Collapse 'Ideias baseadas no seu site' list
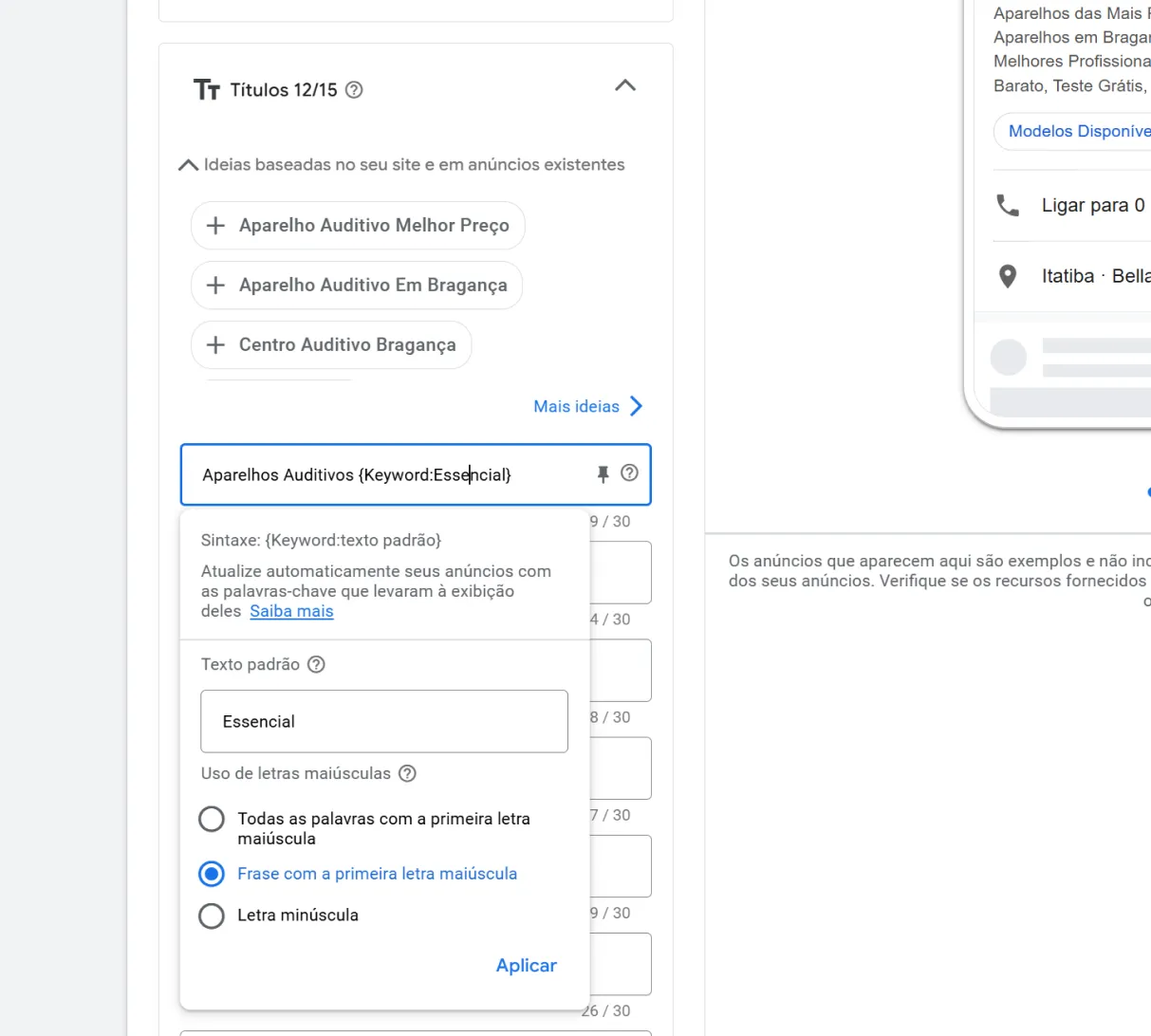The height and width of the screenshot is (1036, 1151). pos(189,165)
